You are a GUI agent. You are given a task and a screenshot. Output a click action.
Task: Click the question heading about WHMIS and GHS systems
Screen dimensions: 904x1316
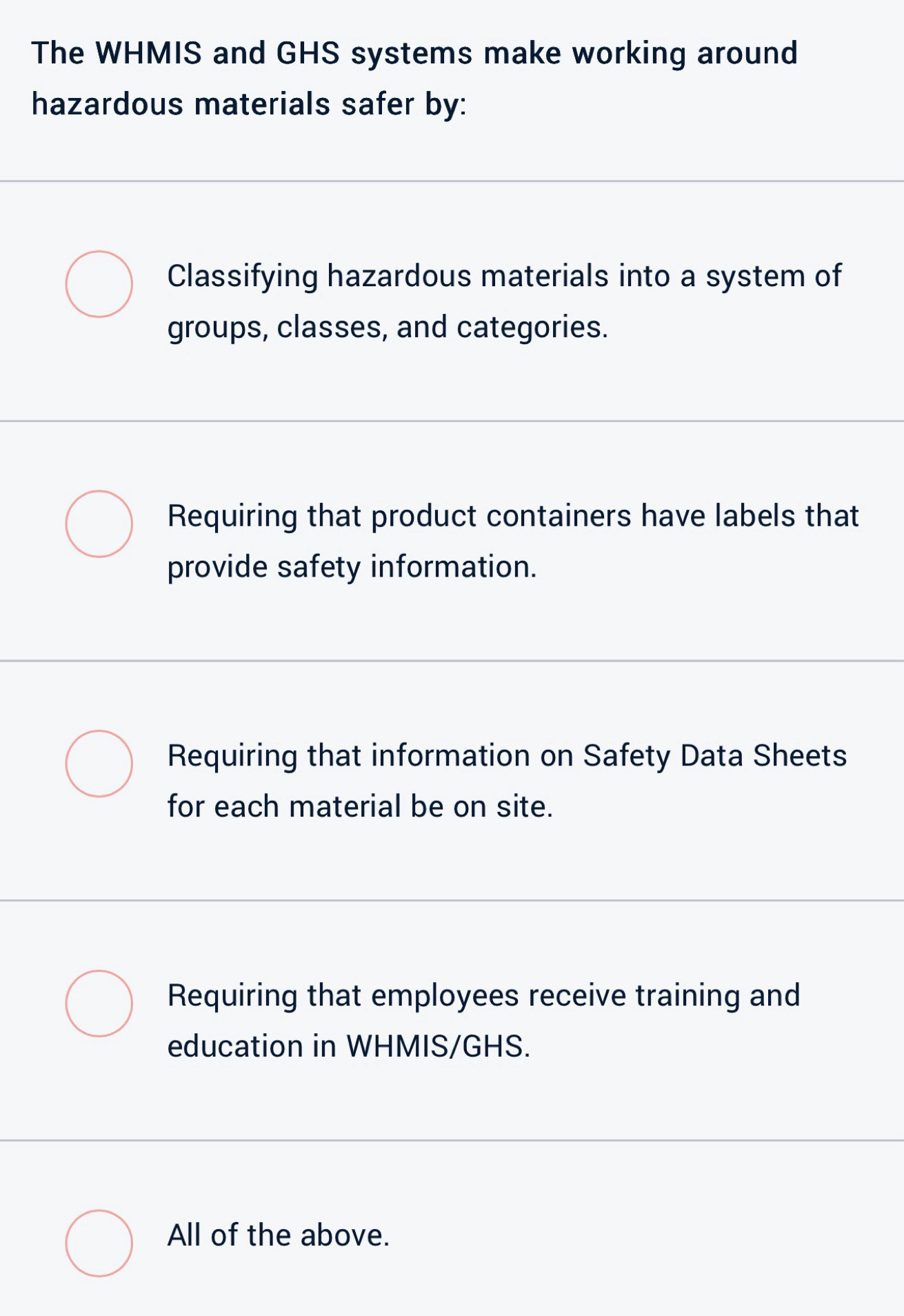tap(414, 79)
